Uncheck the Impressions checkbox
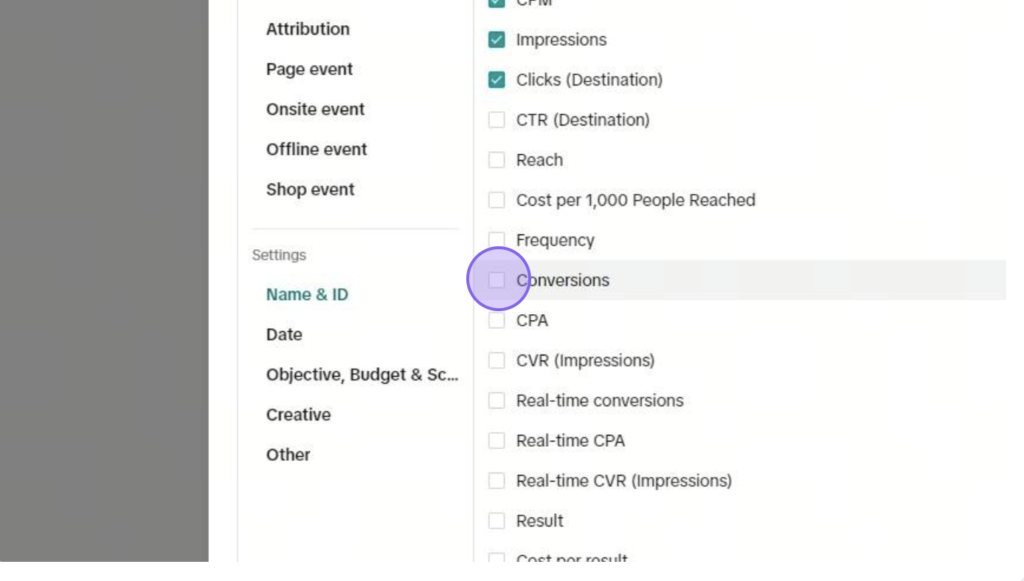This screenshot has height=581, width=1024. point(496,40)
